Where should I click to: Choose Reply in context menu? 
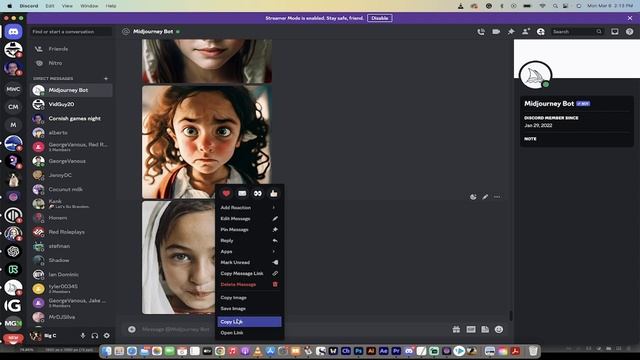tap(249, 241)
